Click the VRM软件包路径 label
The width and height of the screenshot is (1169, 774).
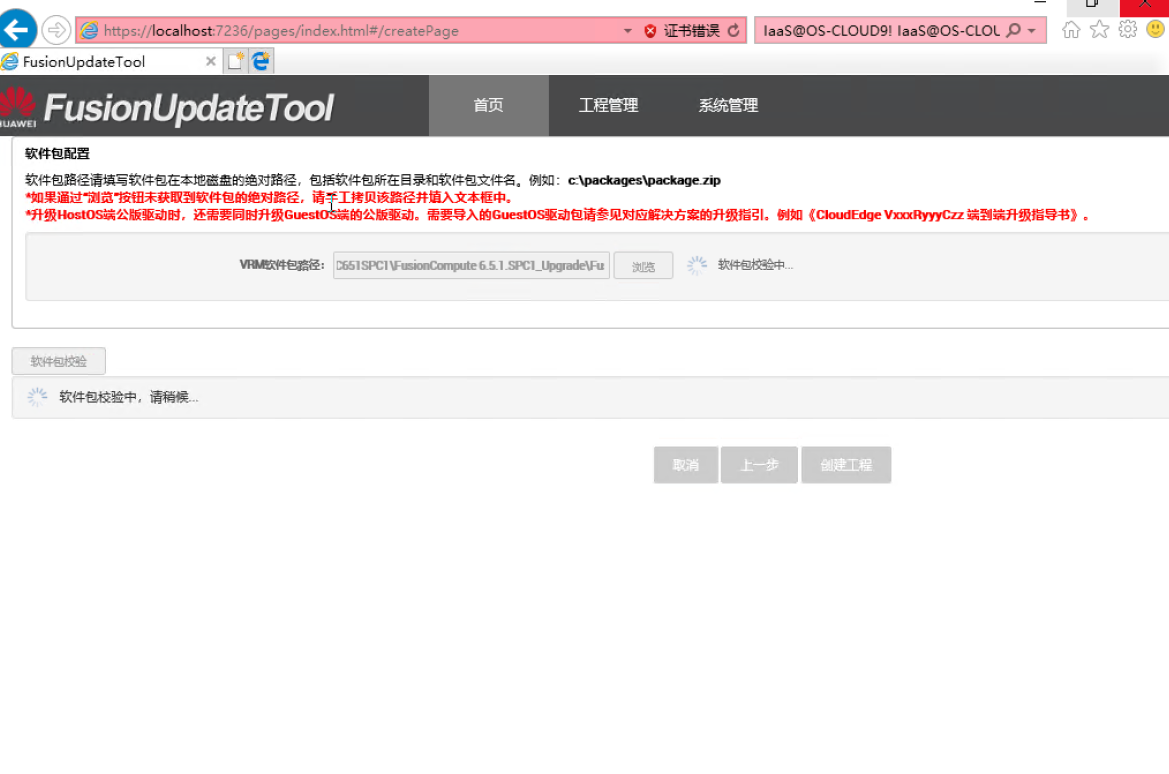coord(282,265)
